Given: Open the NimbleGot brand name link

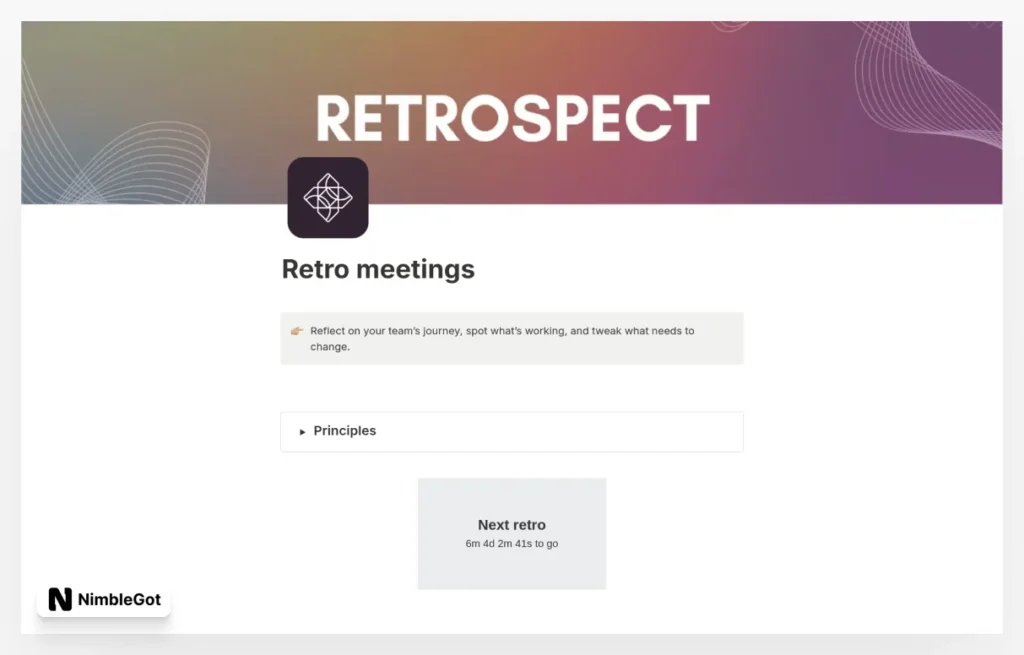Looking at the screenshot, I should pyautogui.click(x=120, y=599).
